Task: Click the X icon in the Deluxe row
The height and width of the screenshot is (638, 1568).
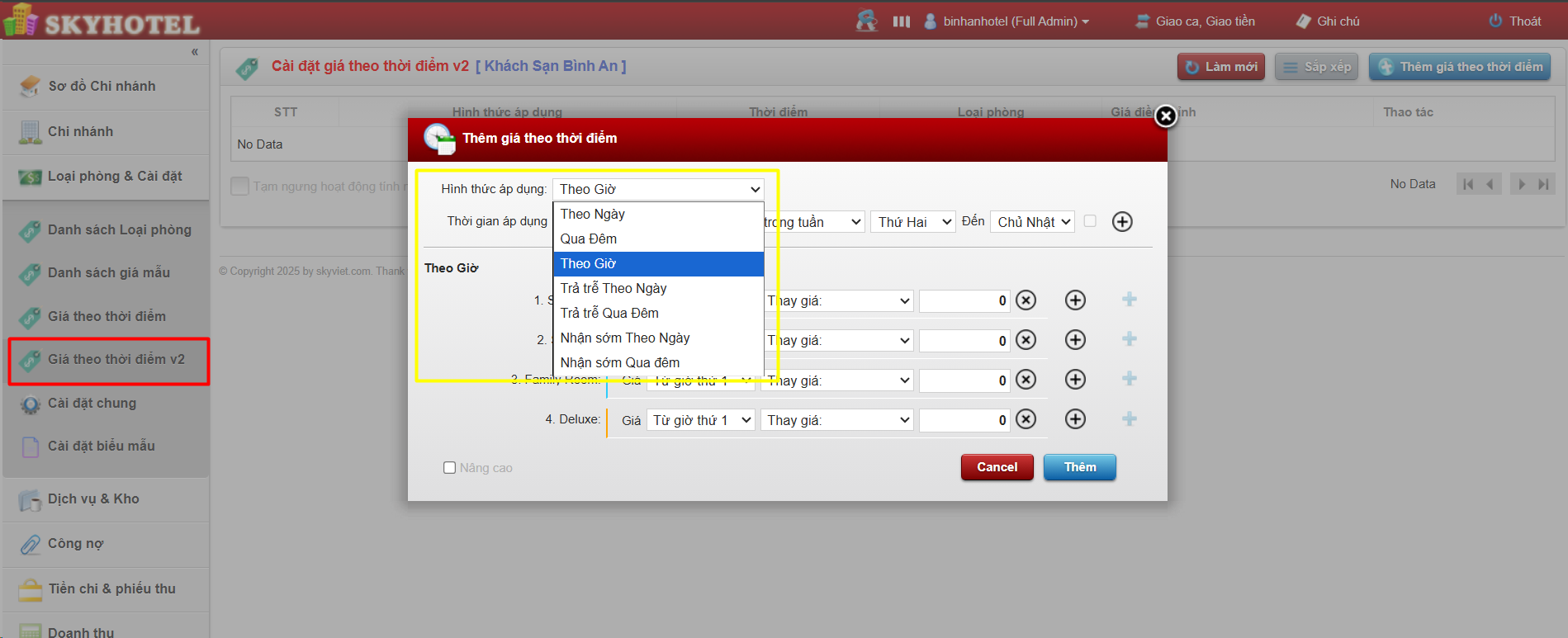Action: (1026, 419)
